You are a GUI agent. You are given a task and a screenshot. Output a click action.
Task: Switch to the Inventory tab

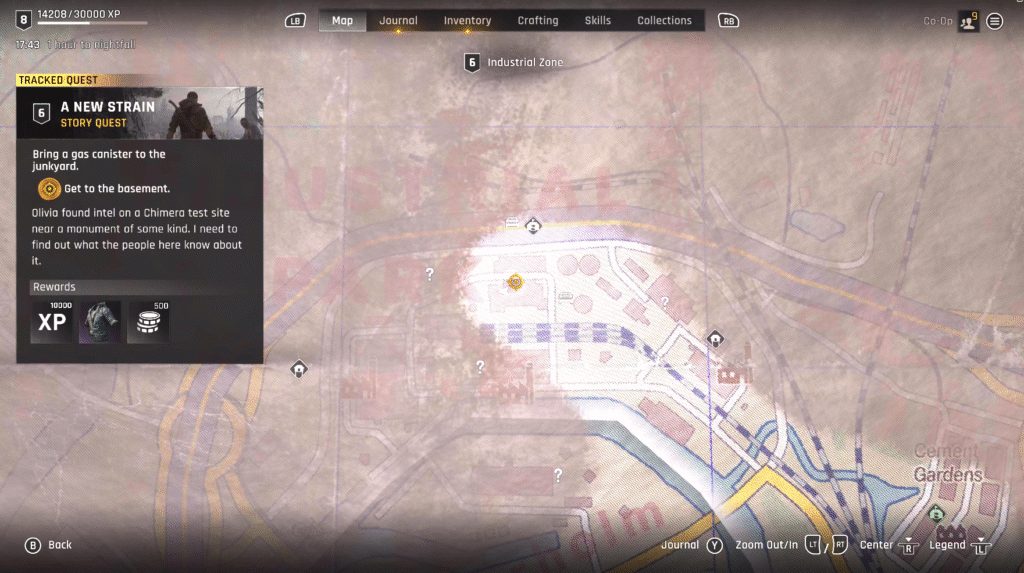(x=467, y=21)
